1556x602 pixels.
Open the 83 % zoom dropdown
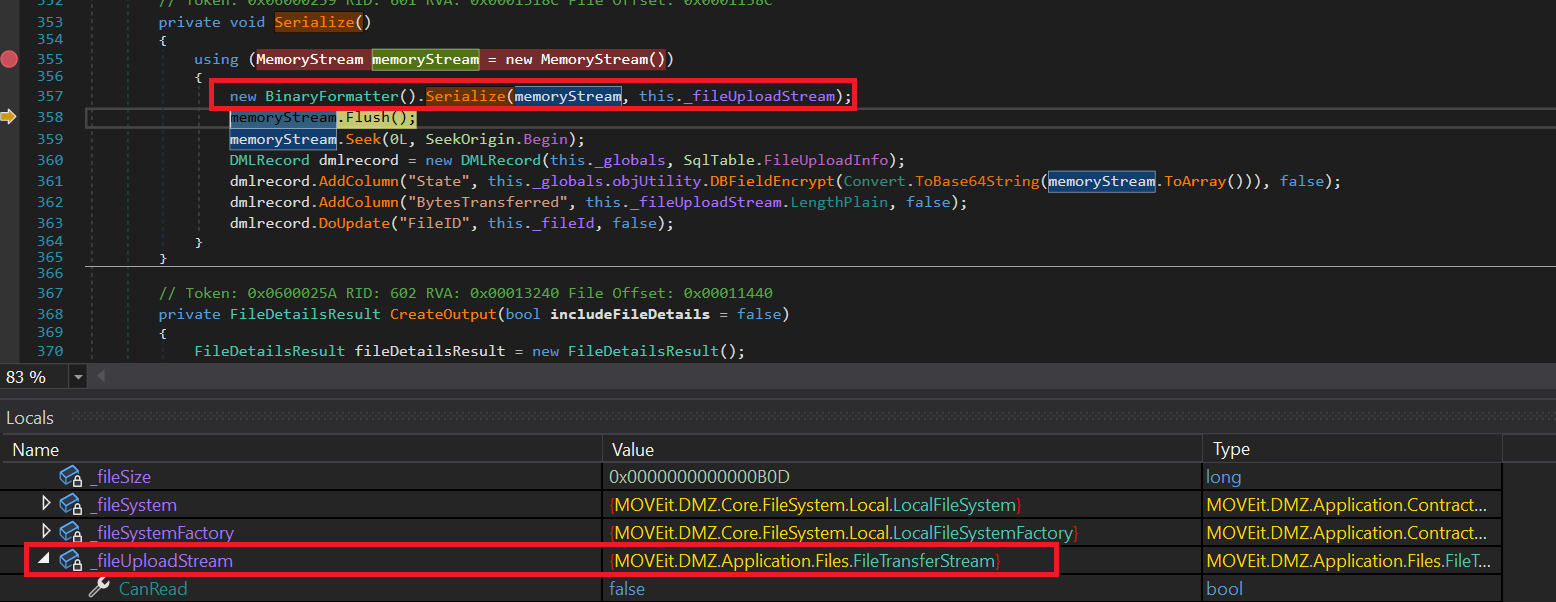[x=78, y=377]
